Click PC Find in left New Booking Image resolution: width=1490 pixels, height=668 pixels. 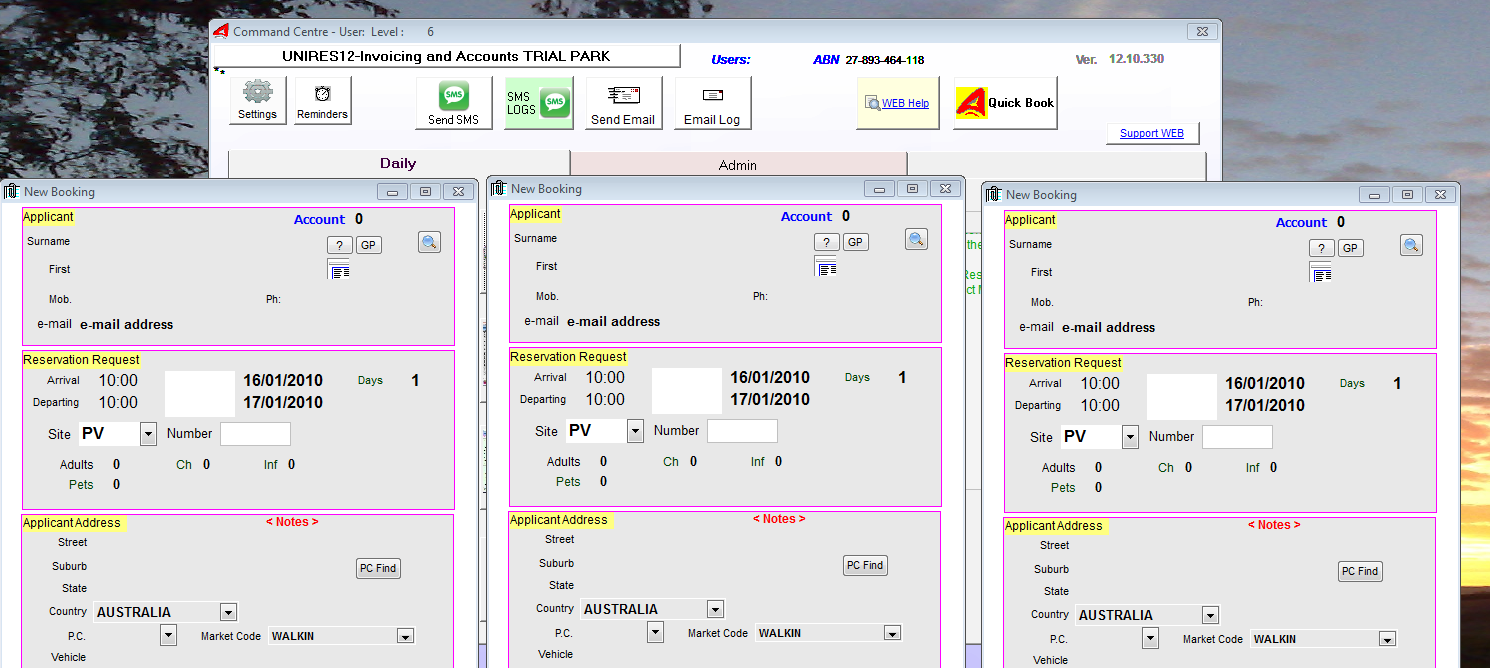[x=378, y=568]
